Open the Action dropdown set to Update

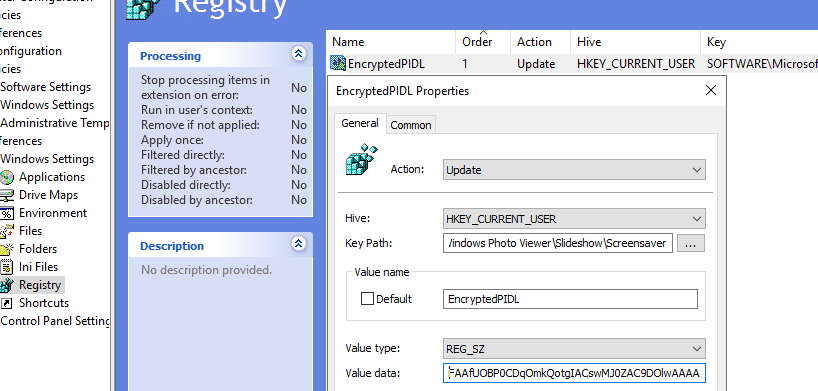pyautogui.click(x=574, y=170)
